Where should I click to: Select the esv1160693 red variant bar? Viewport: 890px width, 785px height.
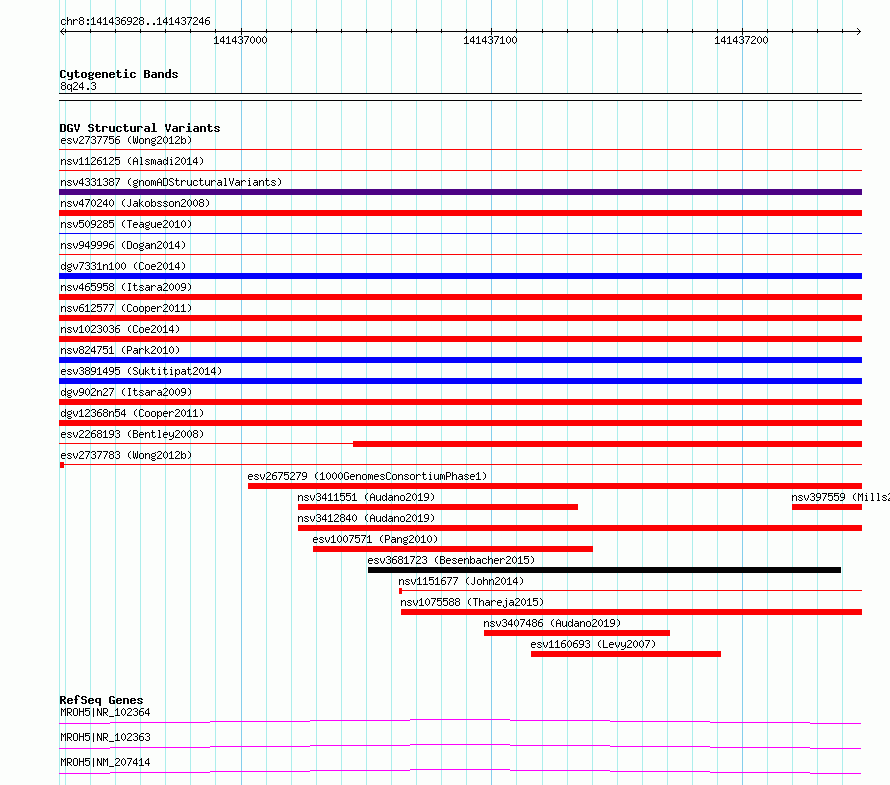click(x=626, y=654)
